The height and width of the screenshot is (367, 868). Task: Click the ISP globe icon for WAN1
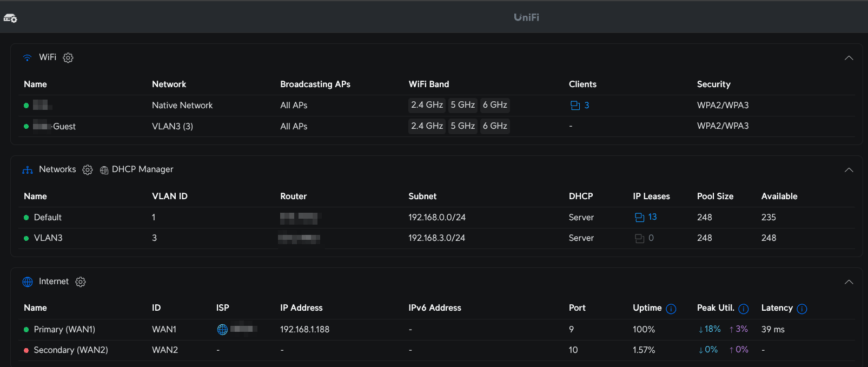click(x=222, y=329)
